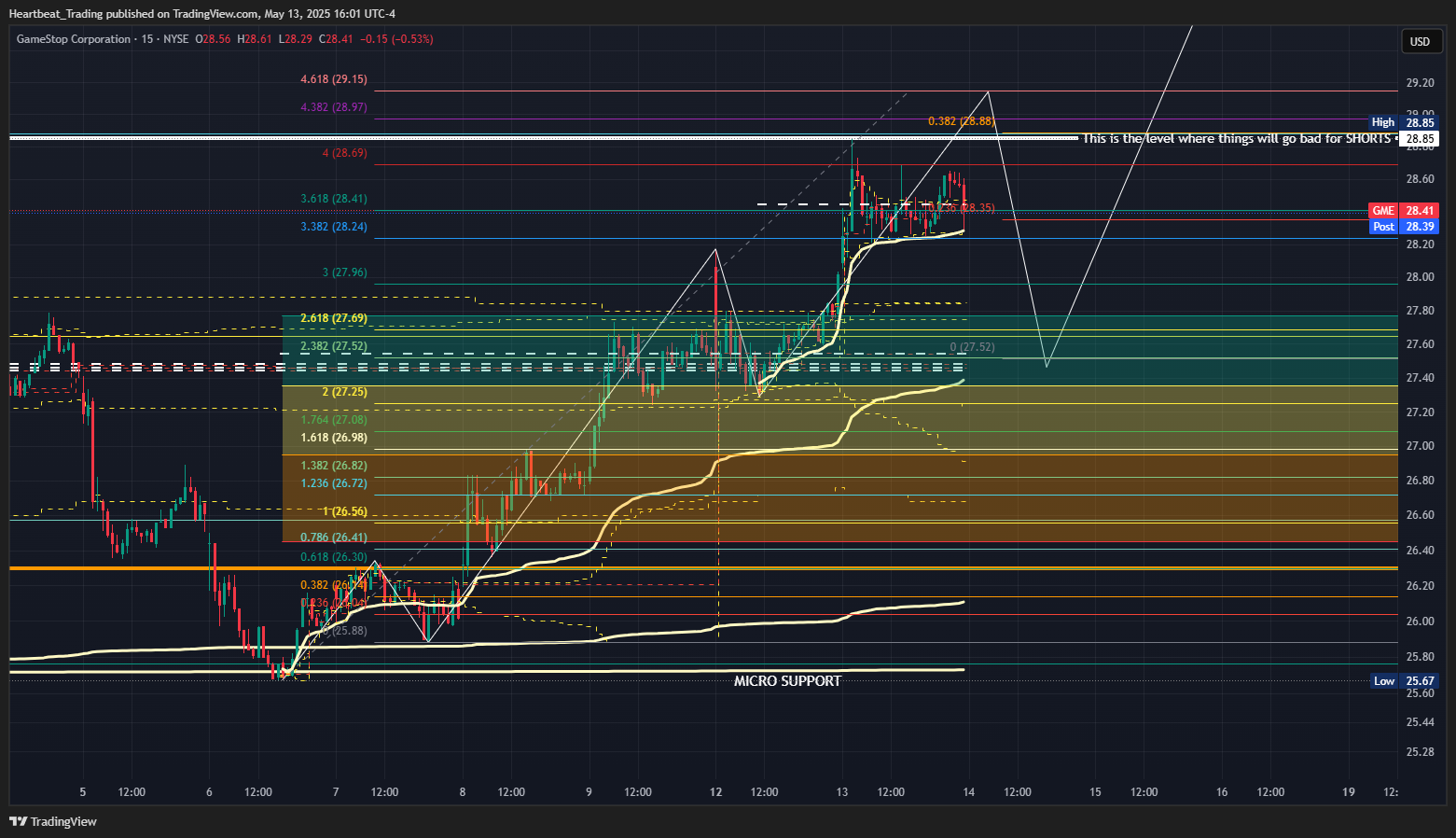Click date 14 on the time axis
The width and height of the screenshot is (1456, 838).
(969, 792)
